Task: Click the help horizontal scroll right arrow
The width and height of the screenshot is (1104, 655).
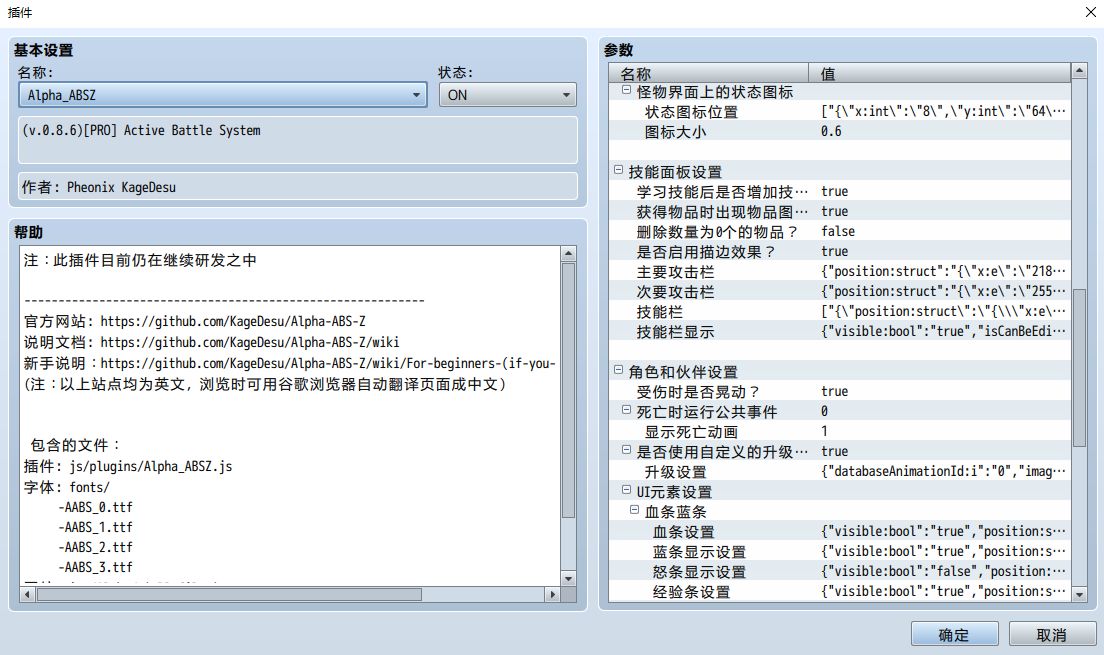Action: point(553,594)
